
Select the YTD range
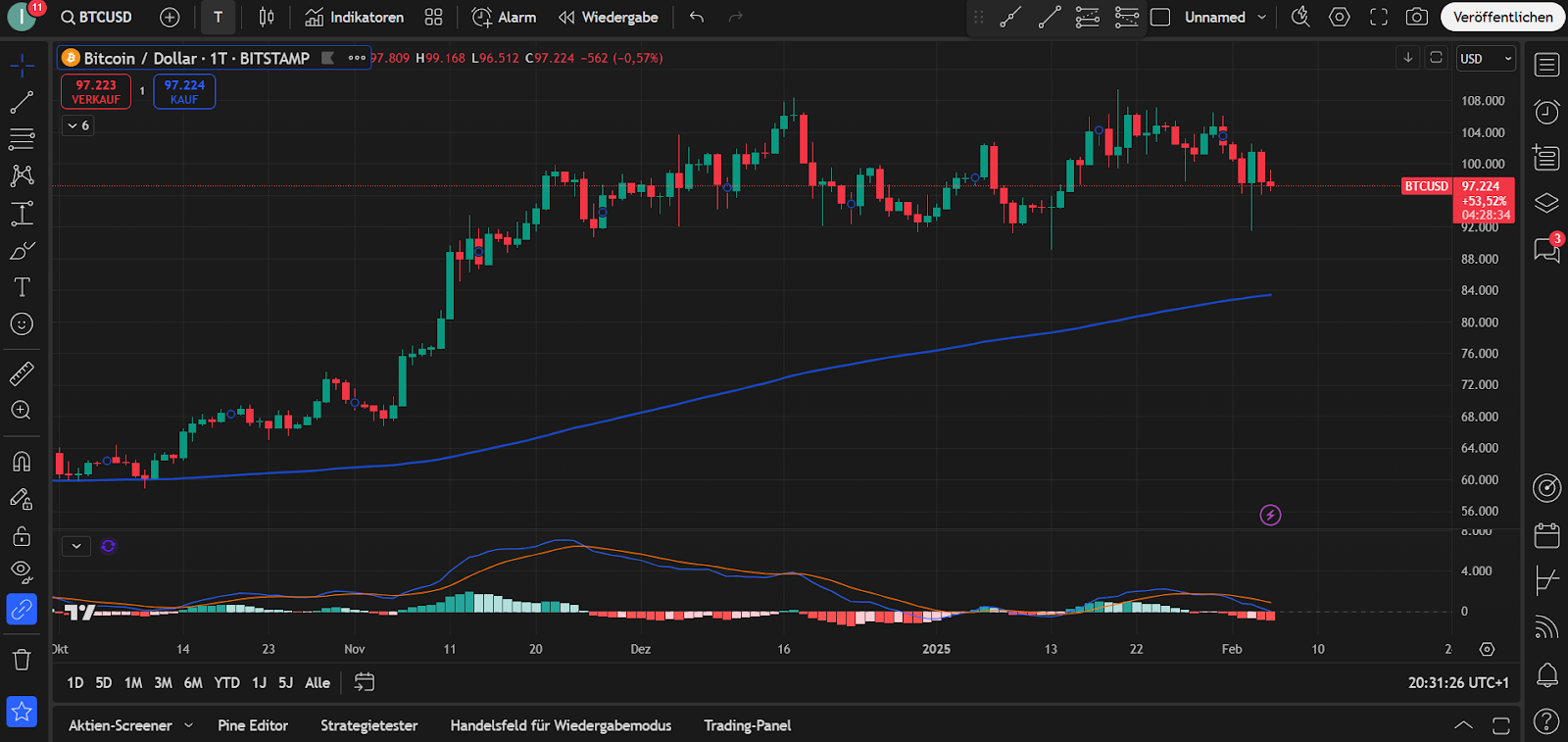click(x=227, y=683)
